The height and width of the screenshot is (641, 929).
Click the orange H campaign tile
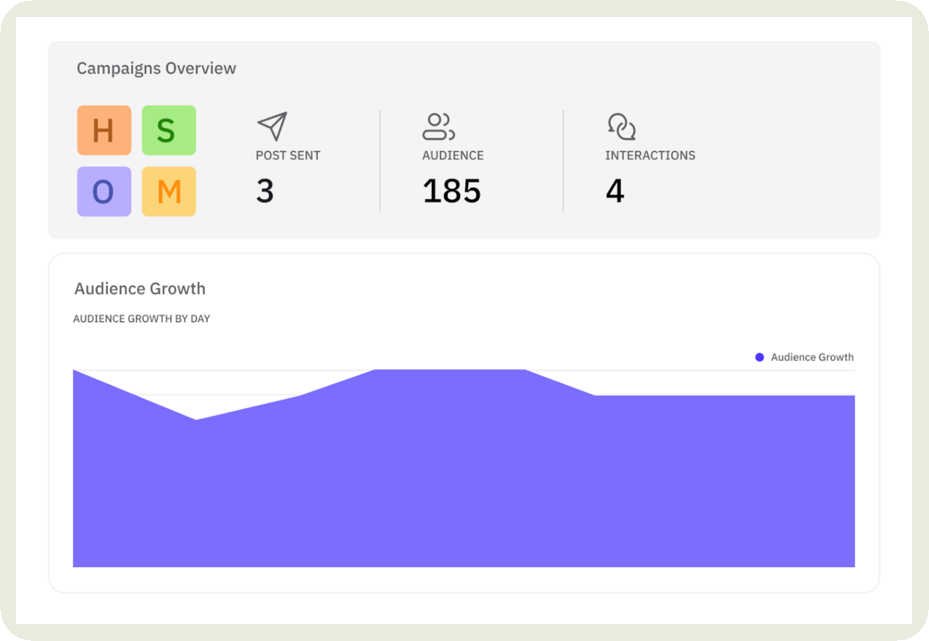coord(104,131)
